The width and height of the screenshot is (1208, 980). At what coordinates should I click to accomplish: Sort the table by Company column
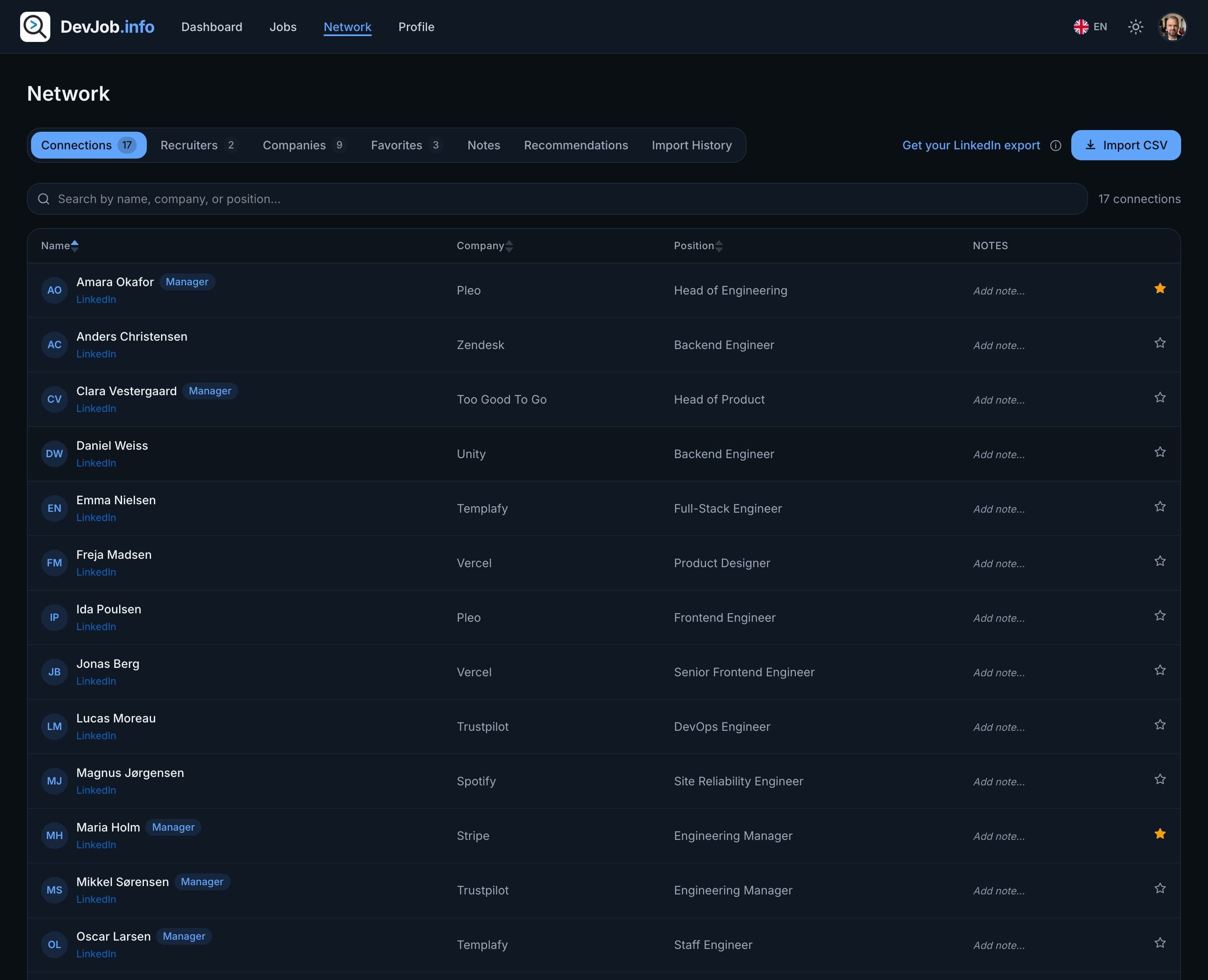coord(485,245)
